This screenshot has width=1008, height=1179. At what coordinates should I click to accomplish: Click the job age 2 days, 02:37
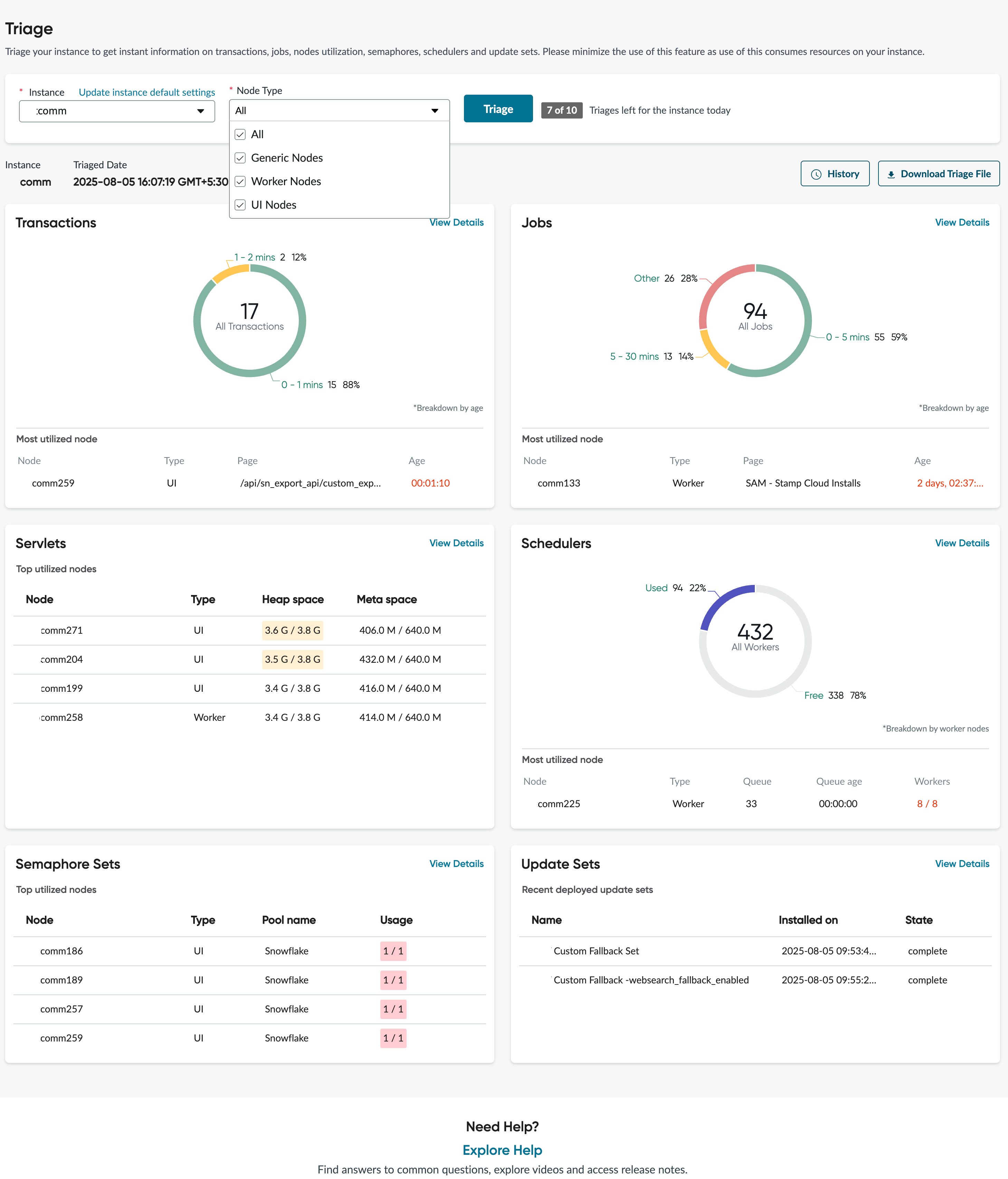[x=949, y=483]
